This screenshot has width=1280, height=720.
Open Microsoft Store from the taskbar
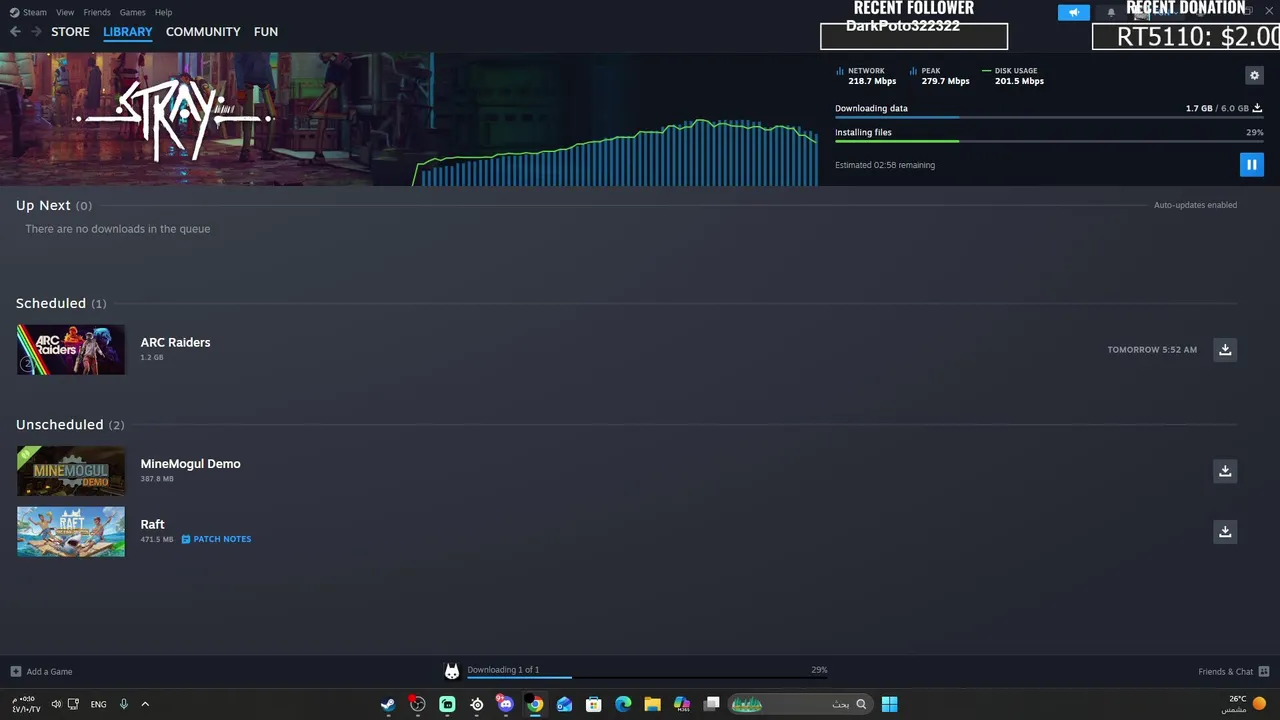(x=594, y=704)
